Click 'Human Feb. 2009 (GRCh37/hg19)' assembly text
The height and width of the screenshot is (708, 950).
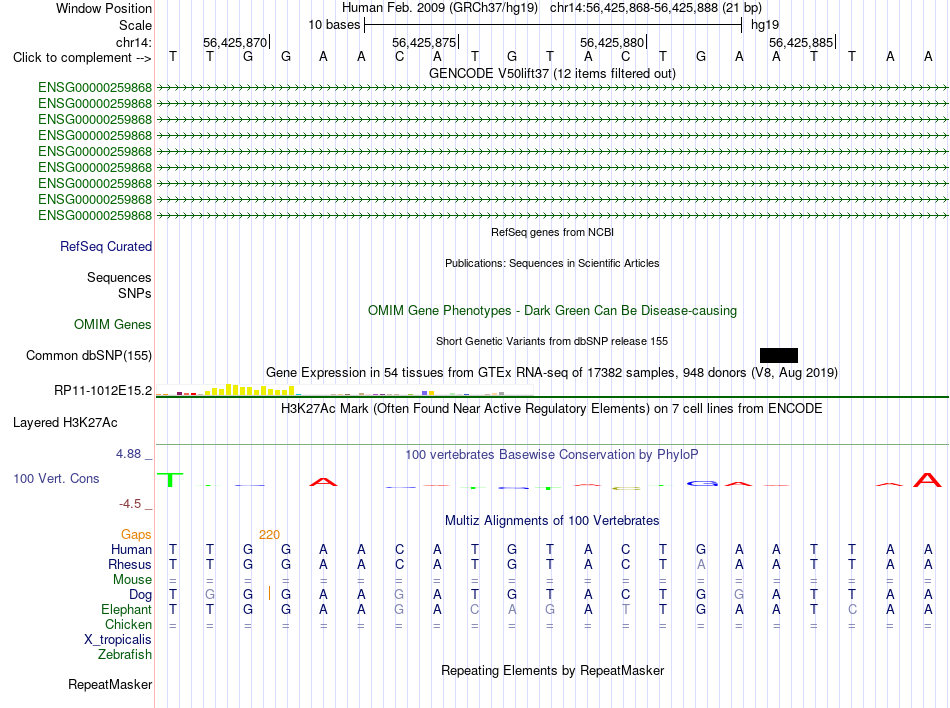click(x=440, y=8)
